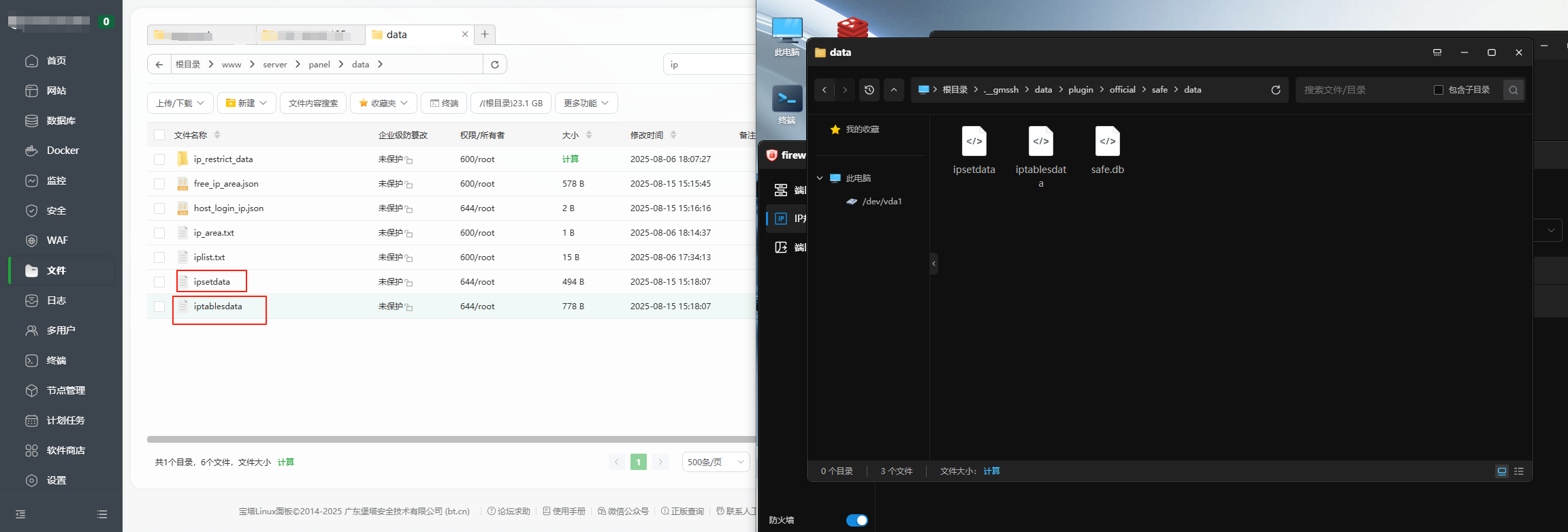
Task: Go up one directory with the up arrow
Action: point(894,90)
